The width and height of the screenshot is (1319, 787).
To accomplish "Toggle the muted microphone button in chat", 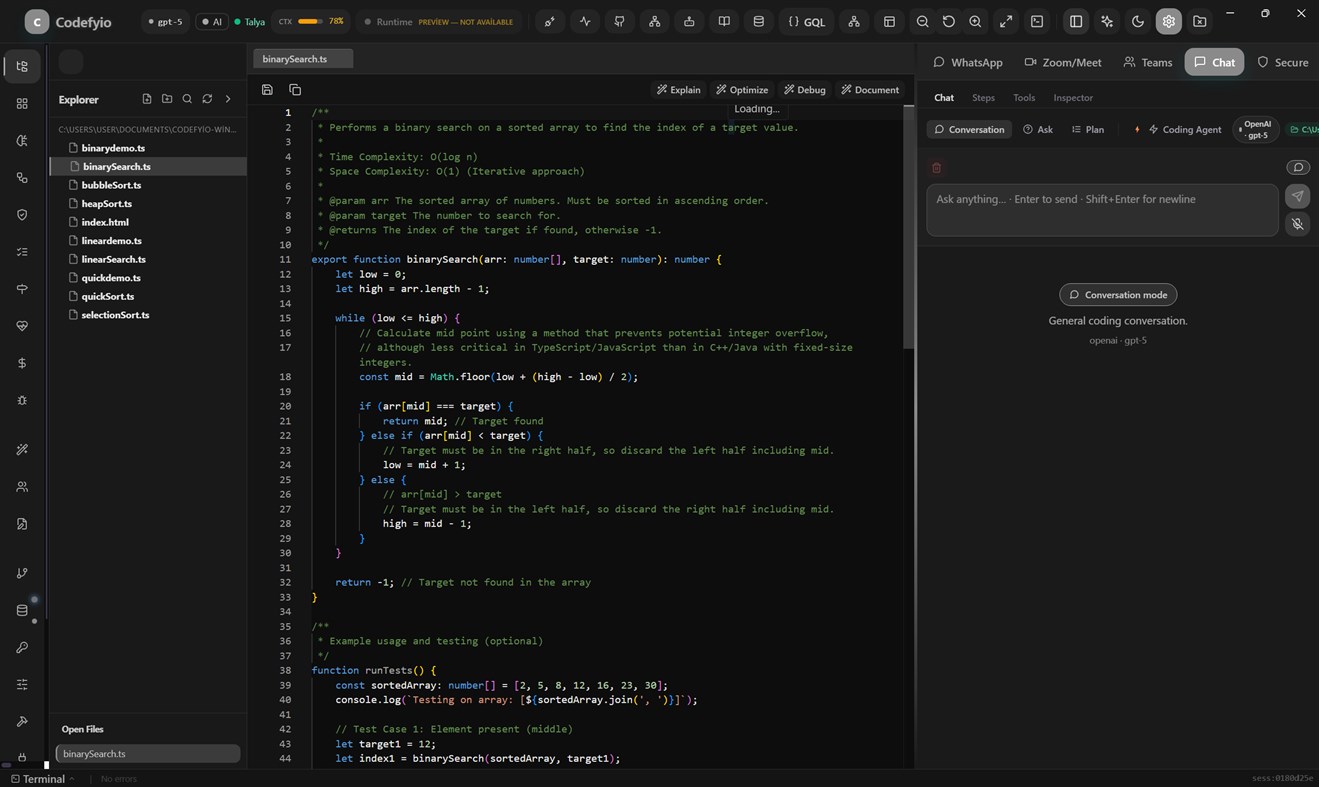I will click(x=1297, y=224).
